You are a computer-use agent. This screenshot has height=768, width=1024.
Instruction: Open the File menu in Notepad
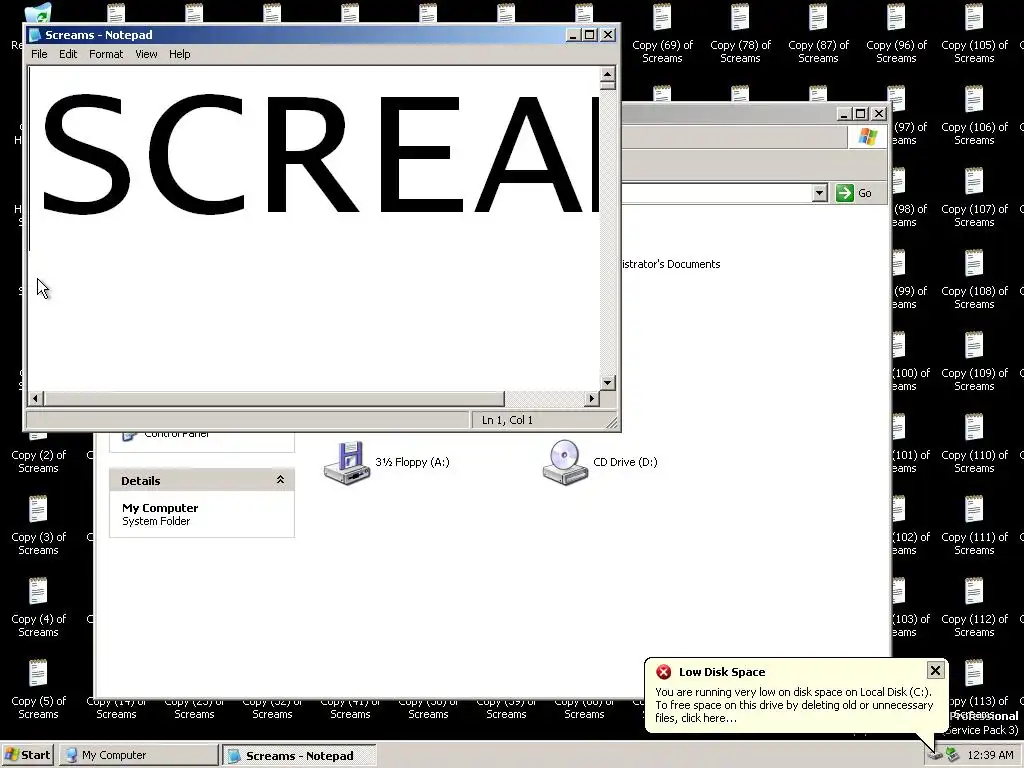tap(39, 54)
